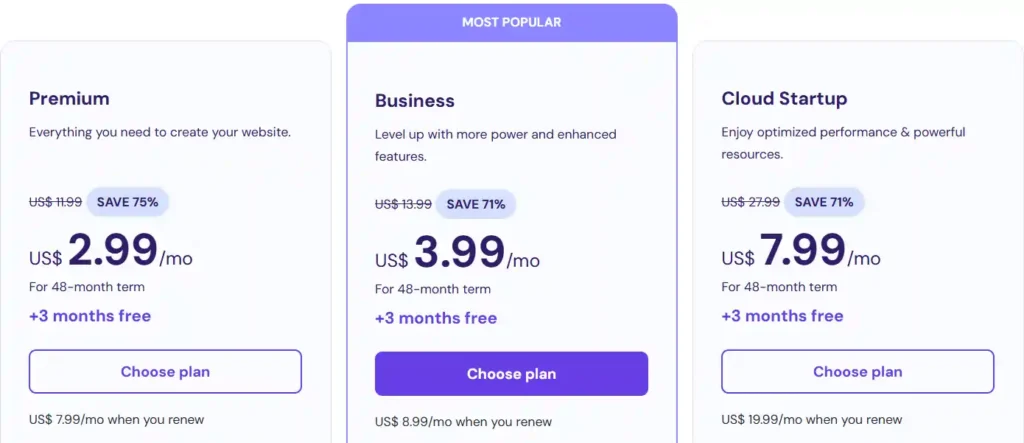
Task: Click the SAVE 71% badge on Cloud Startup
Action: click(x=823, y=202)
